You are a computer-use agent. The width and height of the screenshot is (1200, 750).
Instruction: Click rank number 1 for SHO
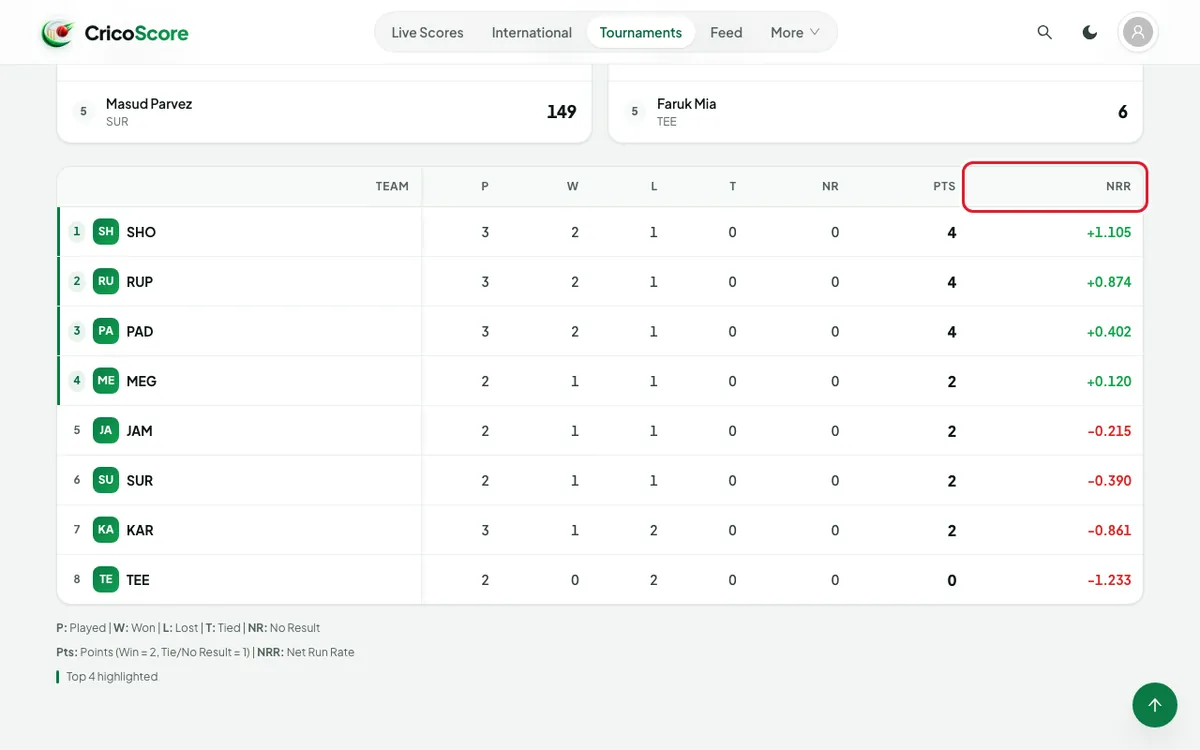77,232
